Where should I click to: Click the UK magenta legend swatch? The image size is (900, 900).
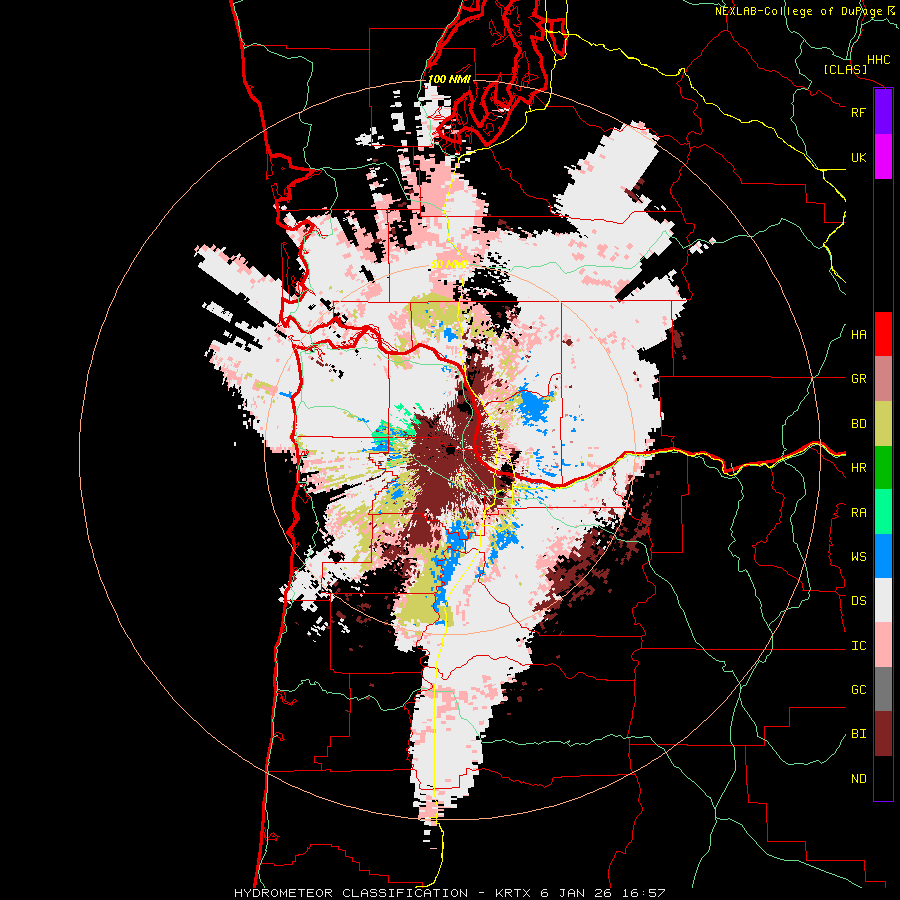(883, 157)
